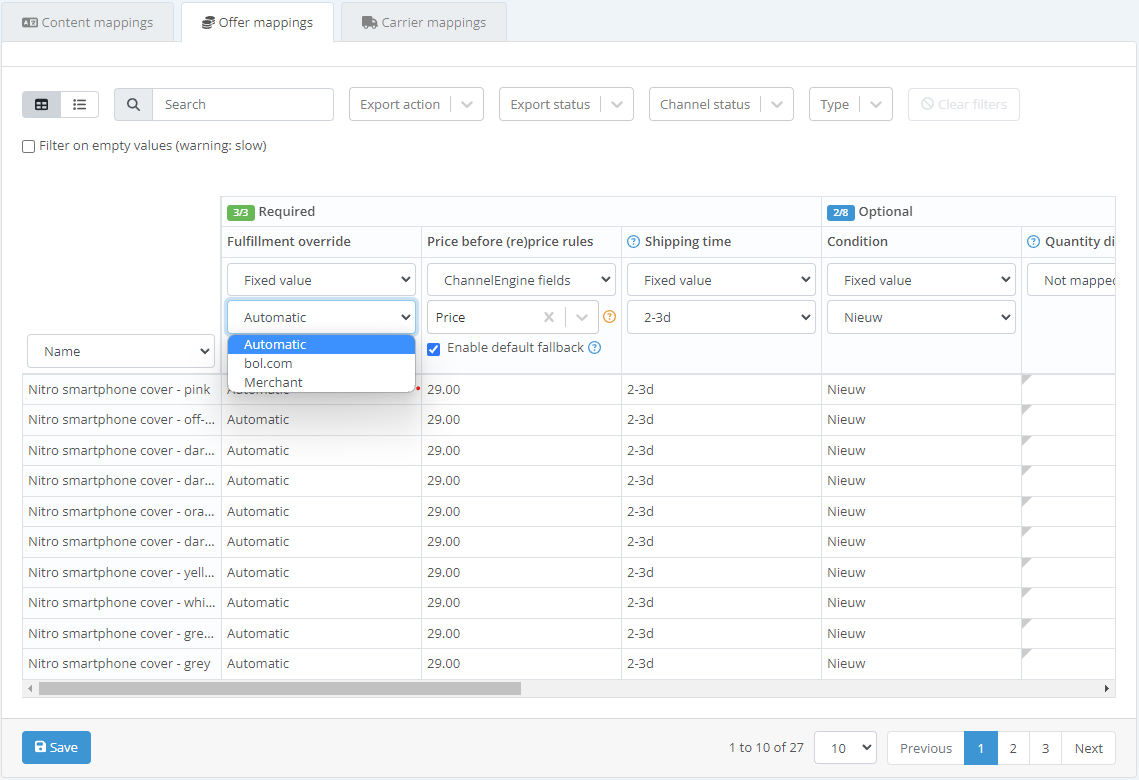Click the horizontal table scrollbar

[280, 688]
